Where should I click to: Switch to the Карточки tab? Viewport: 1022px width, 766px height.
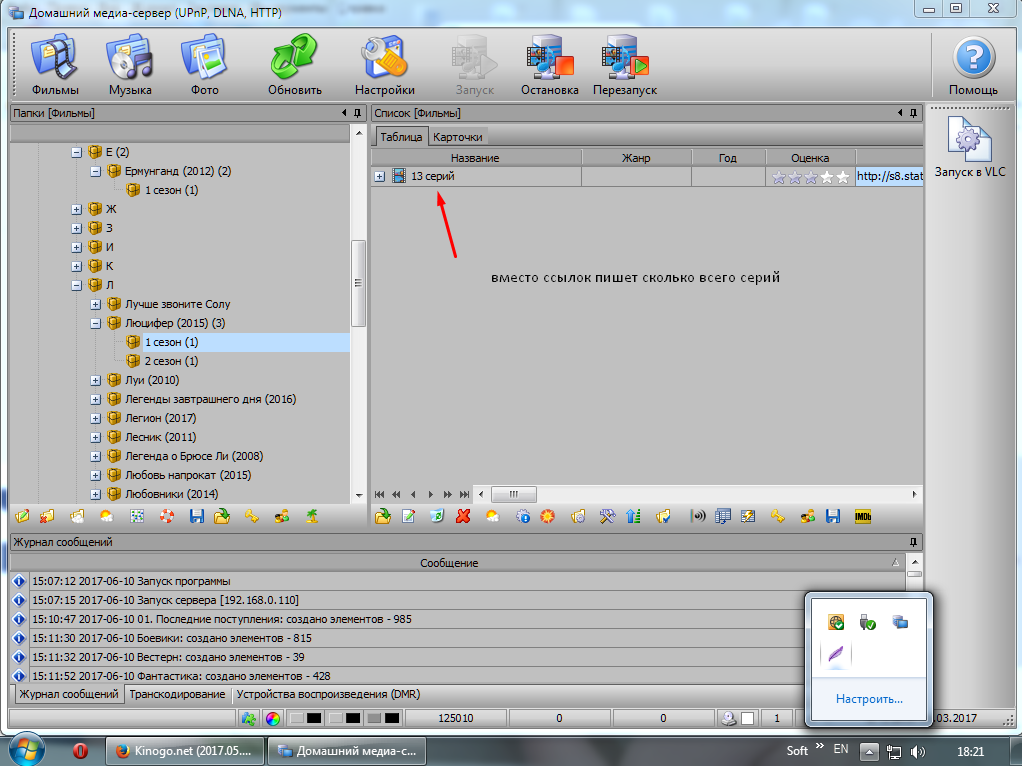pos(458,137)
